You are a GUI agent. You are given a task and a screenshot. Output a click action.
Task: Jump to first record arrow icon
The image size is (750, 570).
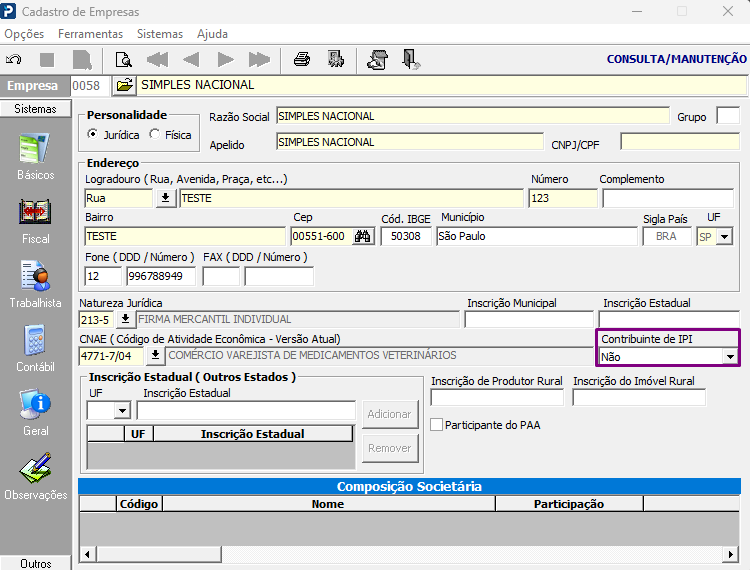[157, 60]
